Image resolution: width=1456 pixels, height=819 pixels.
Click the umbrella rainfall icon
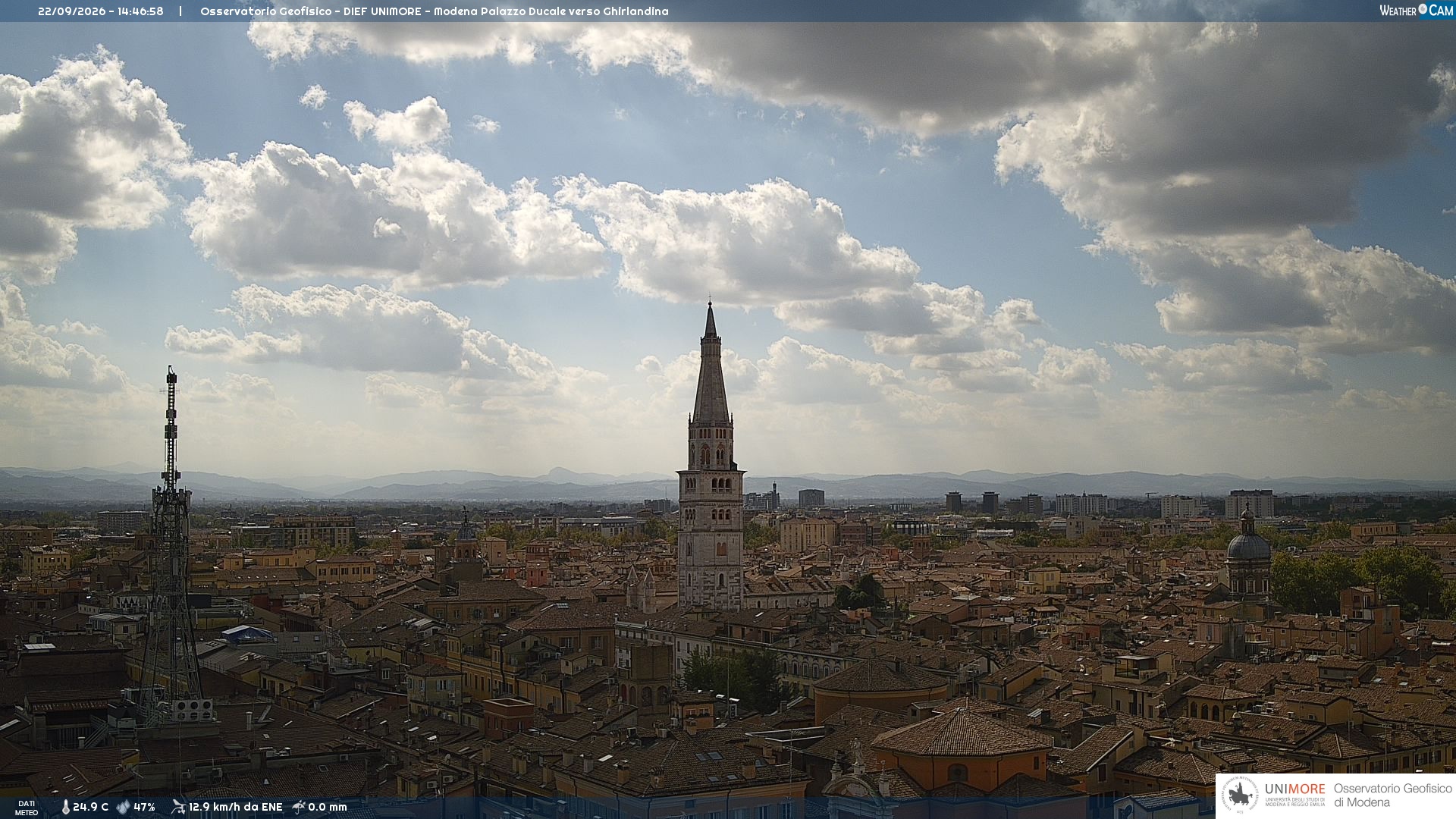coord(299,807)
